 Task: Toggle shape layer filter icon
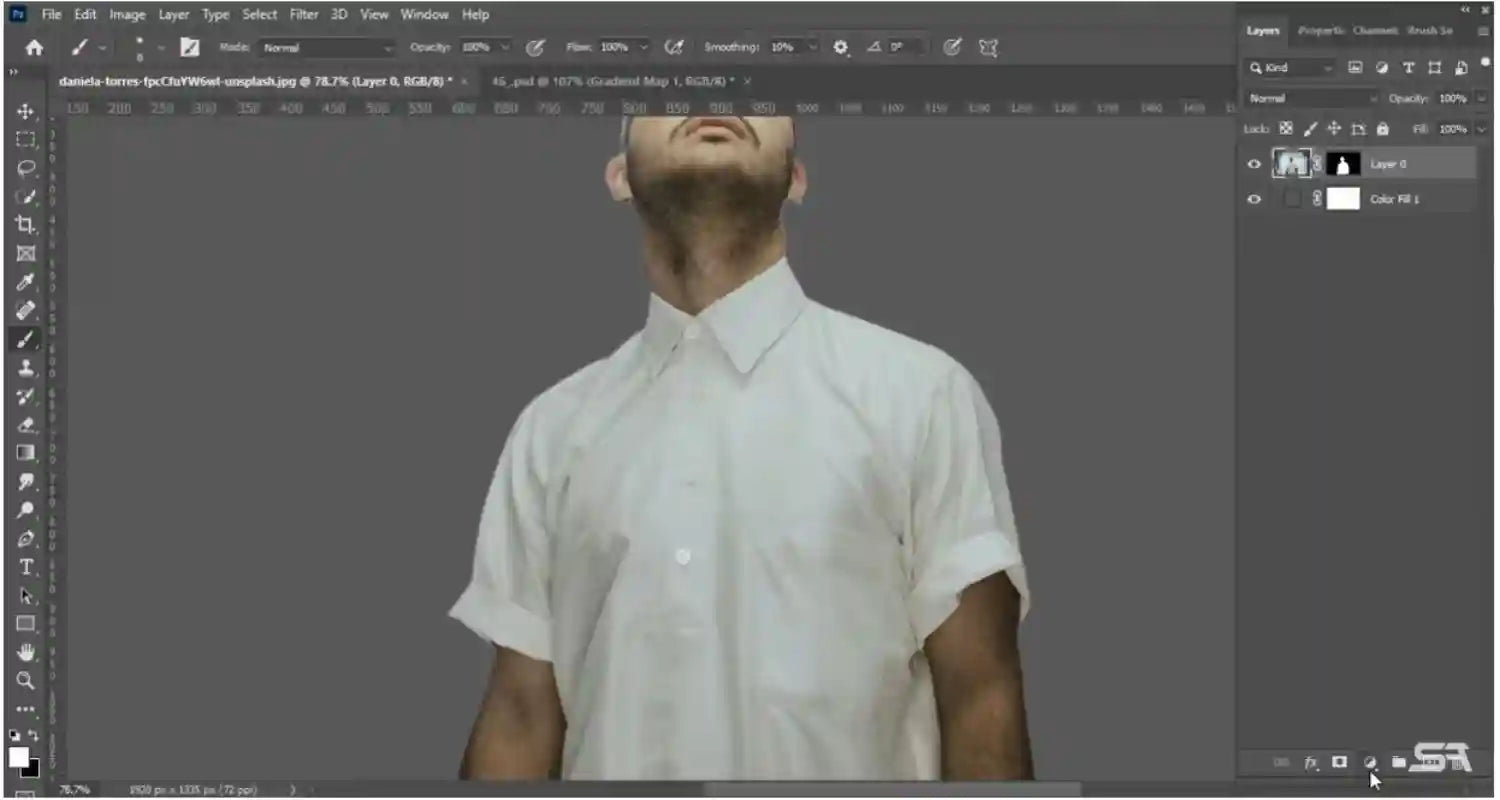(x=1435, y=68)
